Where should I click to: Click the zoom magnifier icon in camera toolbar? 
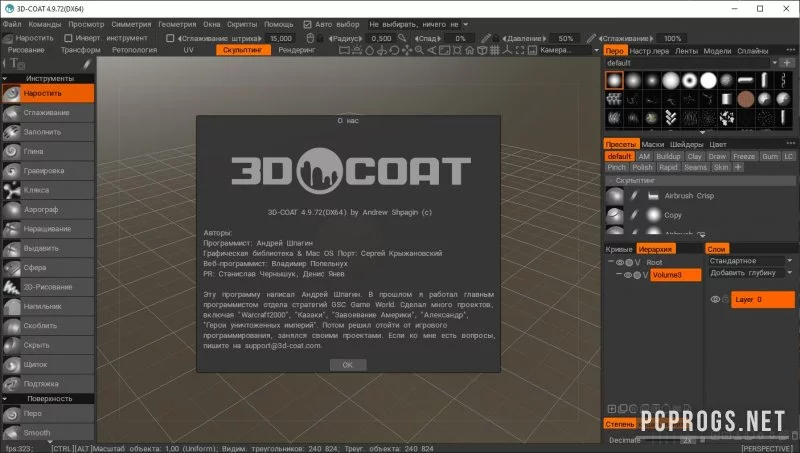[419, 51]
